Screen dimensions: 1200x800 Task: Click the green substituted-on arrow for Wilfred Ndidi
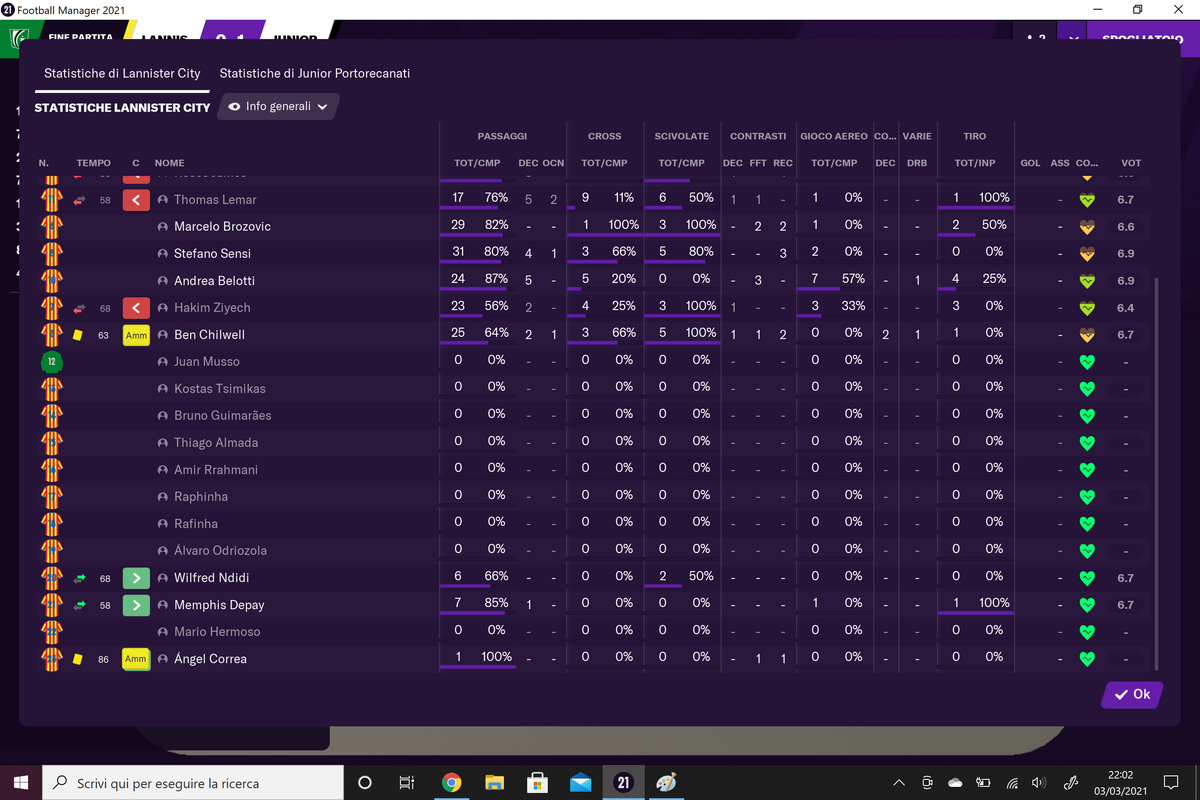click(136, 578)
